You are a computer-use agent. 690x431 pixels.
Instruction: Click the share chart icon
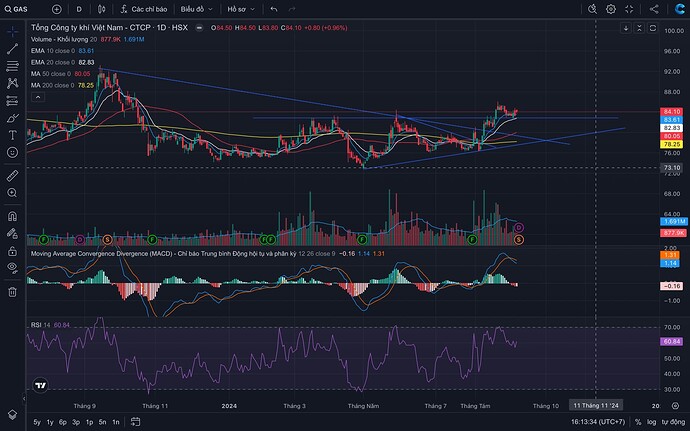[x=654, y=9]
